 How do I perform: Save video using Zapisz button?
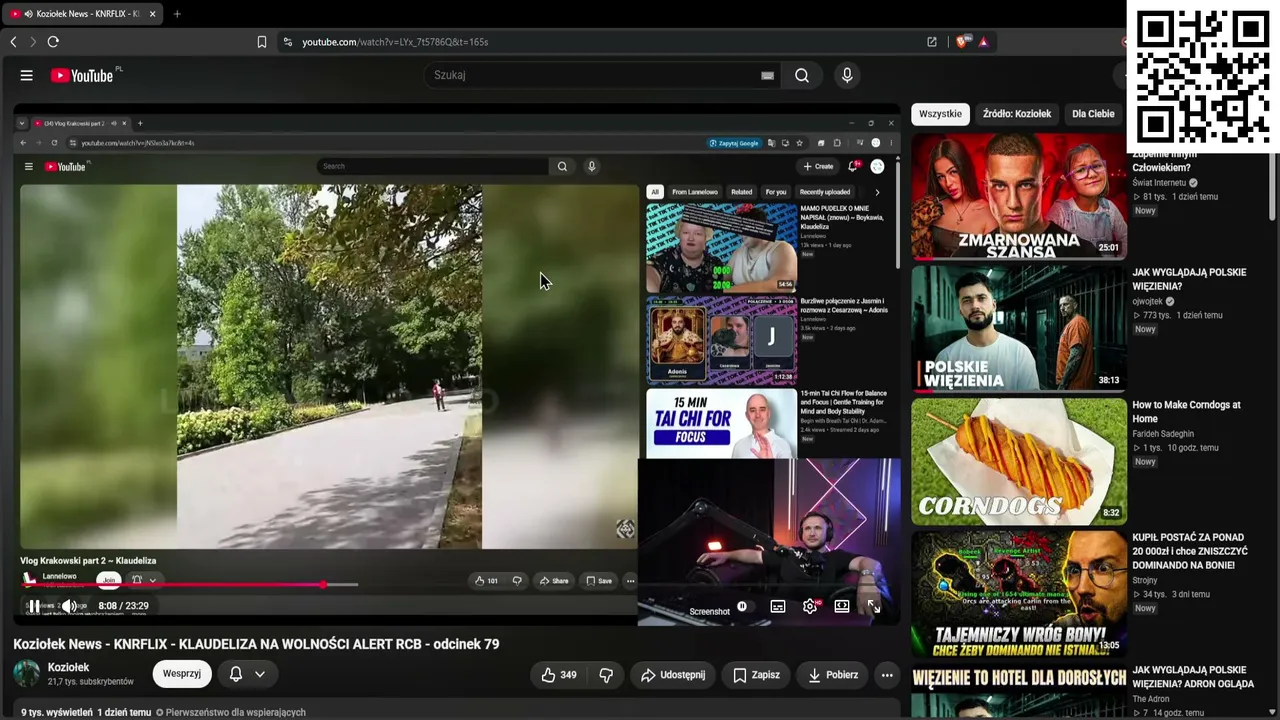(756, 675)
